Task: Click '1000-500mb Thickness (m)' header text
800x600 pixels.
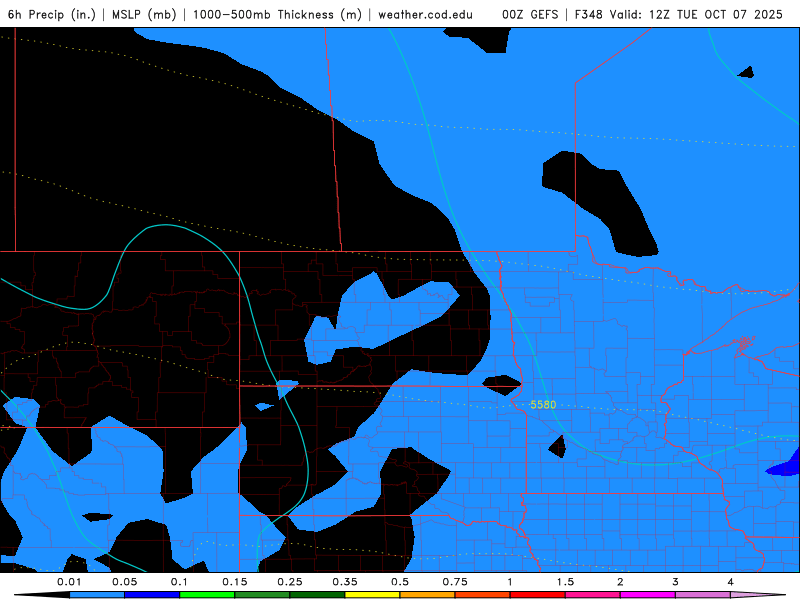Action: click(x=277, y=14)
